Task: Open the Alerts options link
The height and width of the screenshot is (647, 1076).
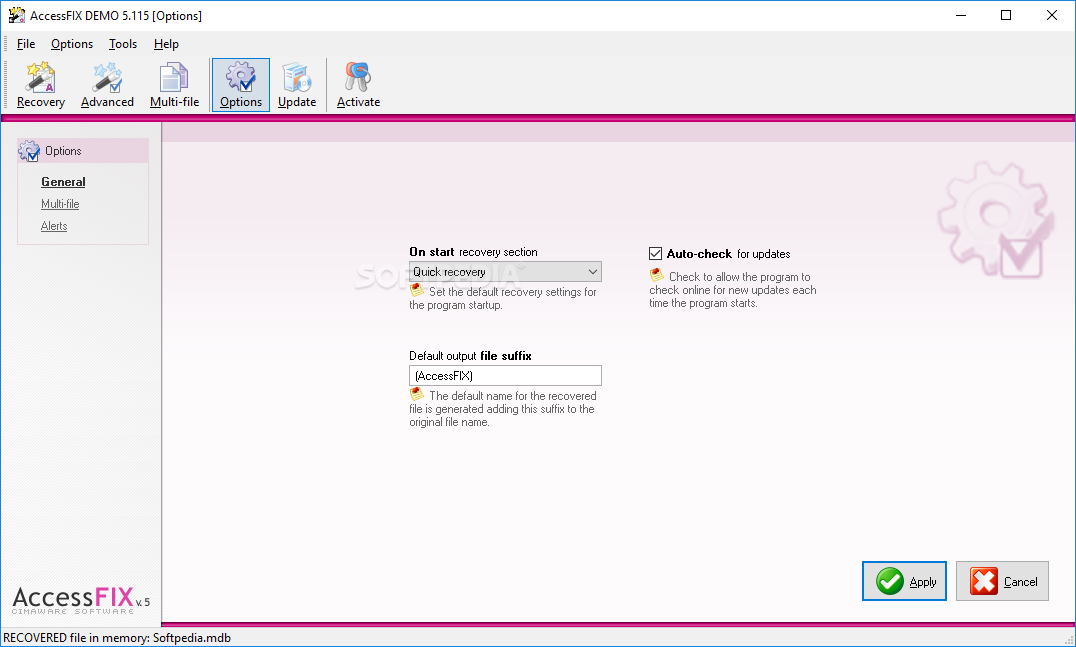Action: pyautogui.click(x=54, y=226)
